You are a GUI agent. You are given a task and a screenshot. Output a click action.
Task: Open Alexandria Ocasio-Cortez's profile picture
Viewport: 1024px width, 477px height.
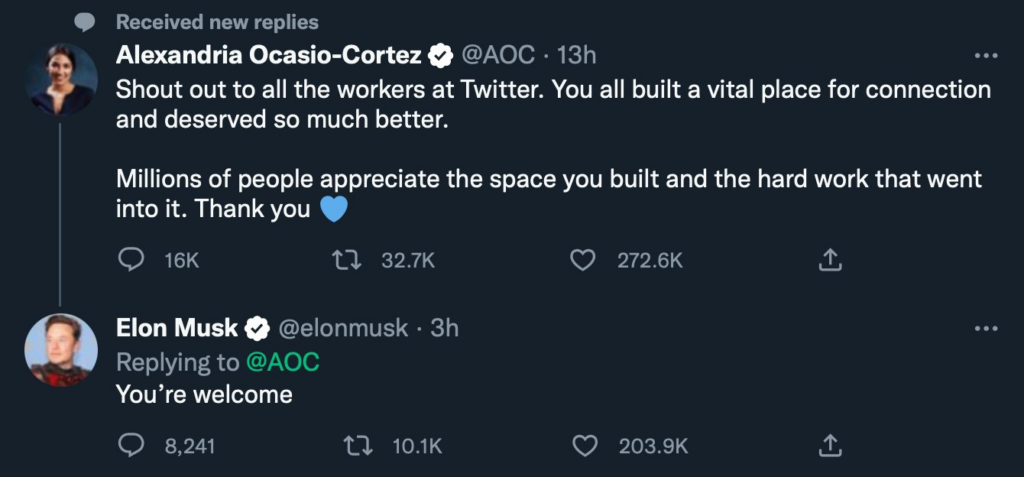61,79
